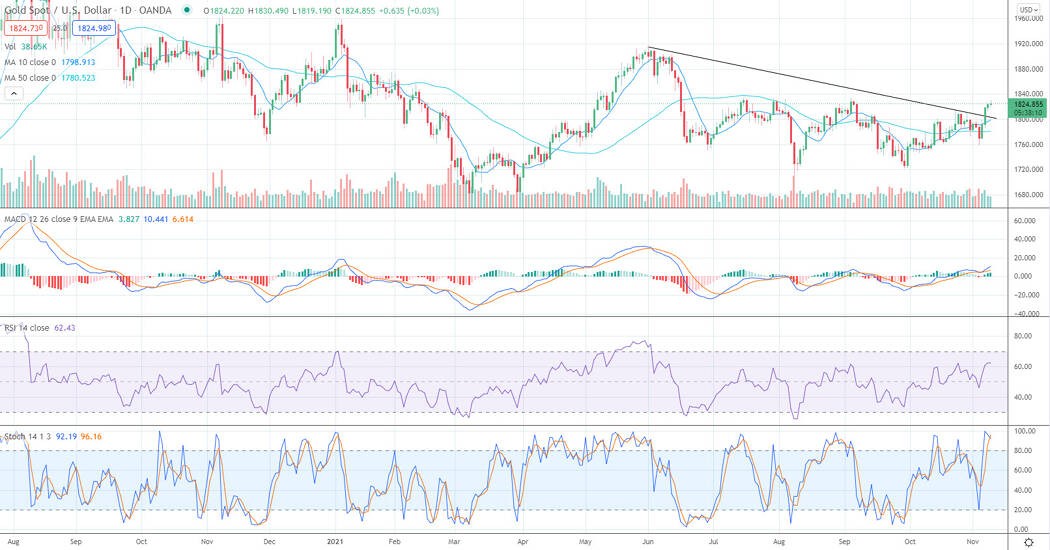Click the Nov marker at right of time axis

pos(972,541)
